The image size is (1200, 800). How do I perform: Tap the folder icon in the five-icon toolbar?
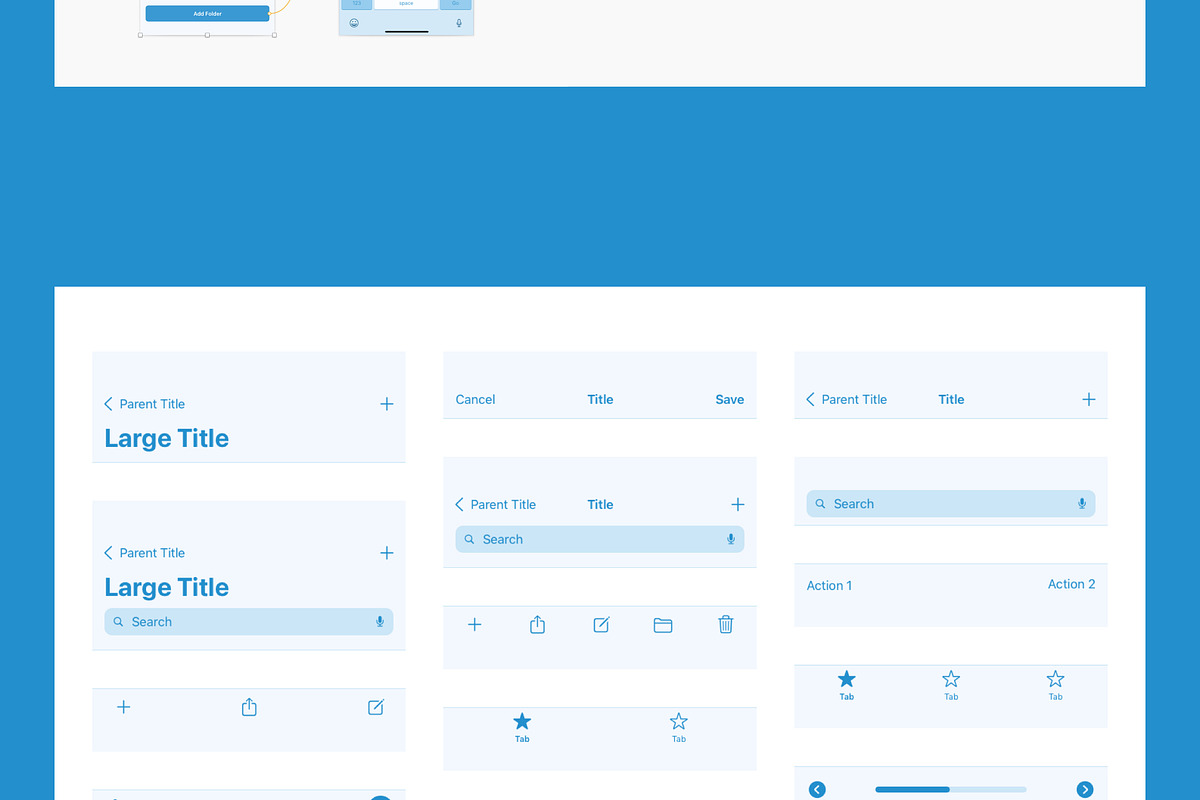click(x=663, y=625)
